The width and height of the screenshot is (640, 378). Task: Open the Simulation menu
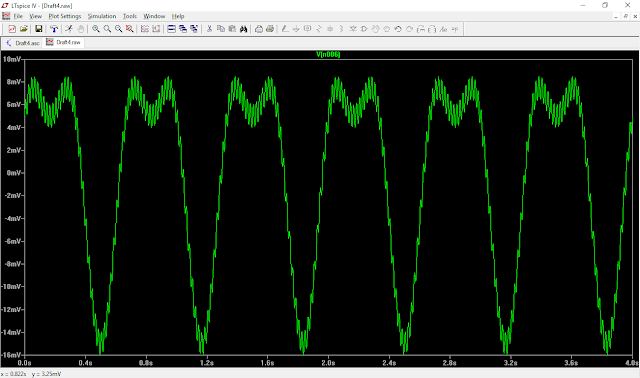click(x=102, y=16)
